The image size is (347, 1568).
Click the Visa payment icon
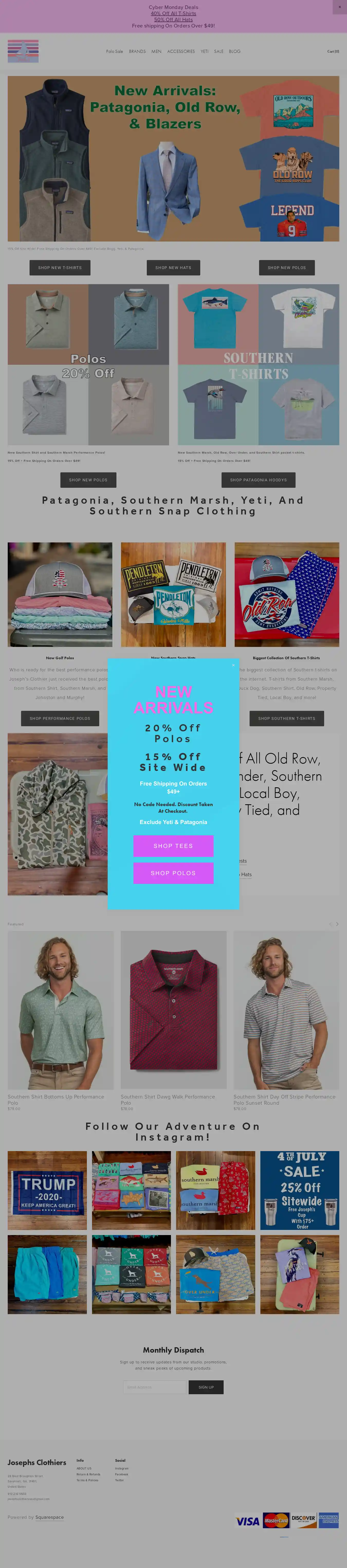[x=248, y=1521]
